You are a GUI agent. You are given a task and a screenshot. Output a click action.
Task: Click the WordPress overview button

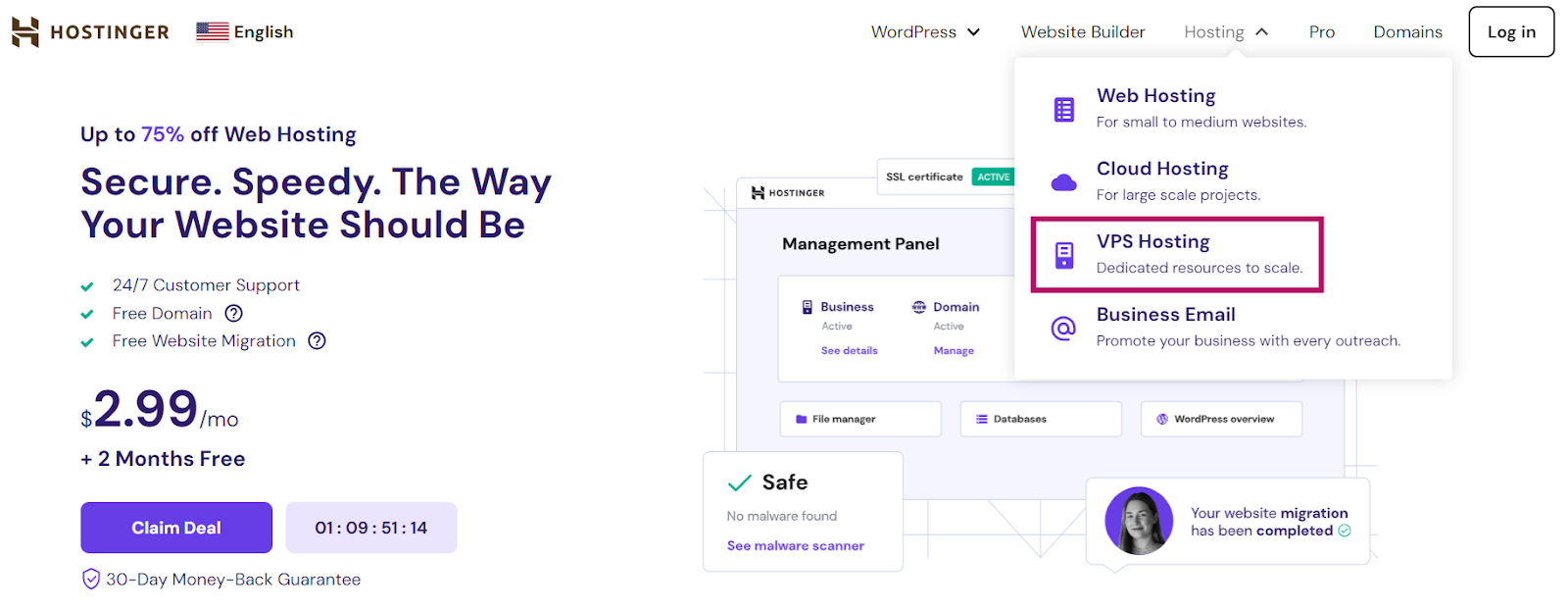point(1221,419)
